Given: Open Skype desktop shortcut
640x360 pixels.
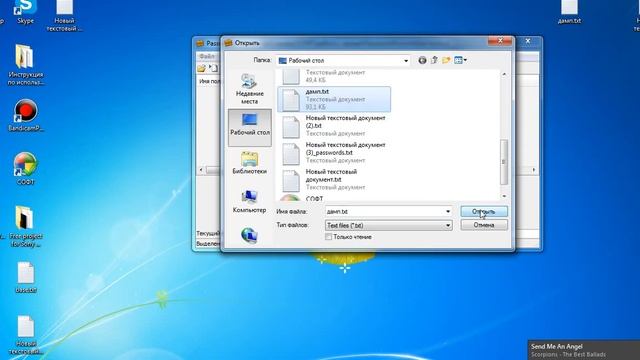Looking at the screenshot, I should (25, 12).
